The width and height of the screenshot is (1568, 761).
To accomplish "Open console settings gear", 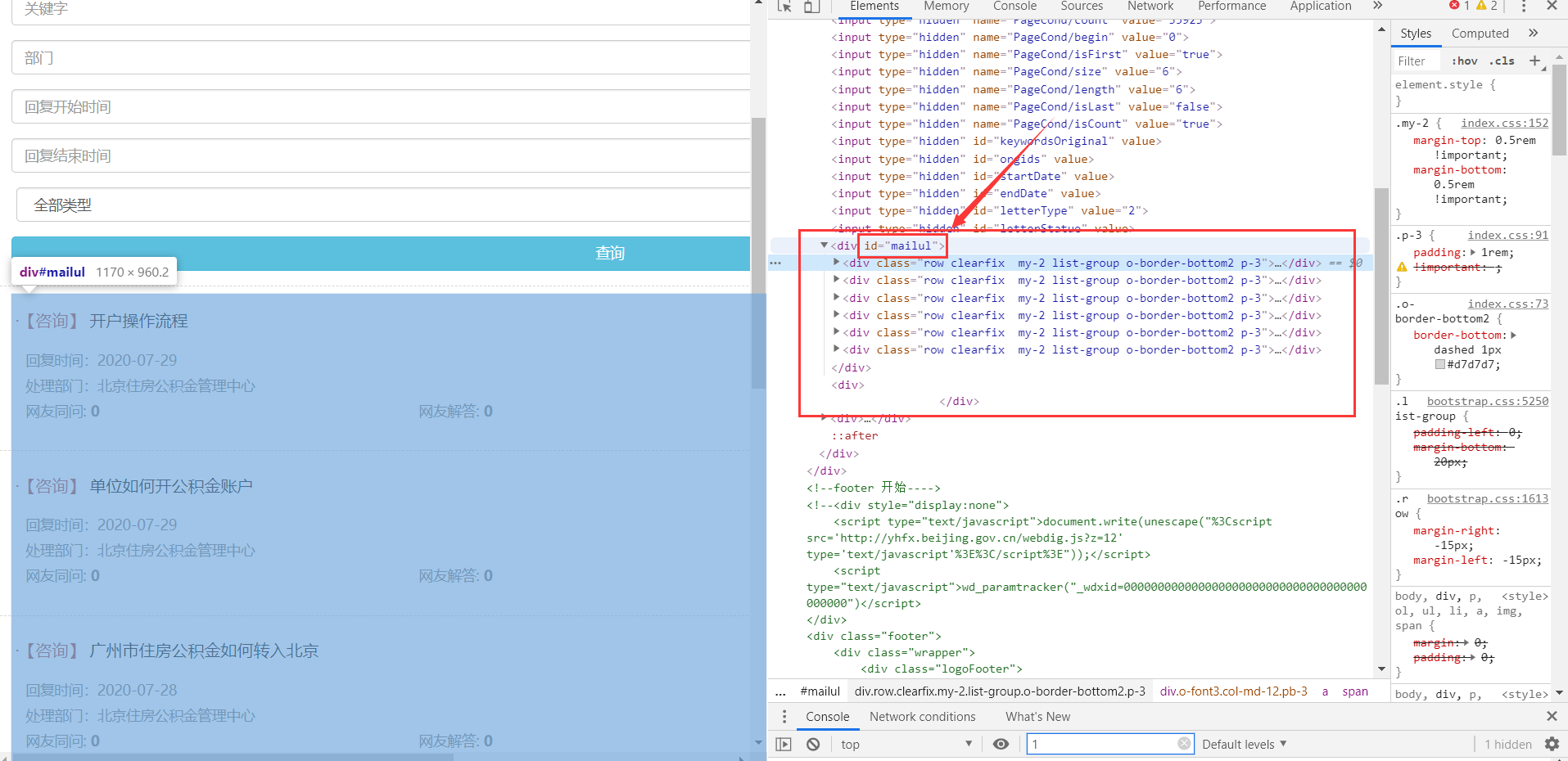I will click(x=1552, y=744).
